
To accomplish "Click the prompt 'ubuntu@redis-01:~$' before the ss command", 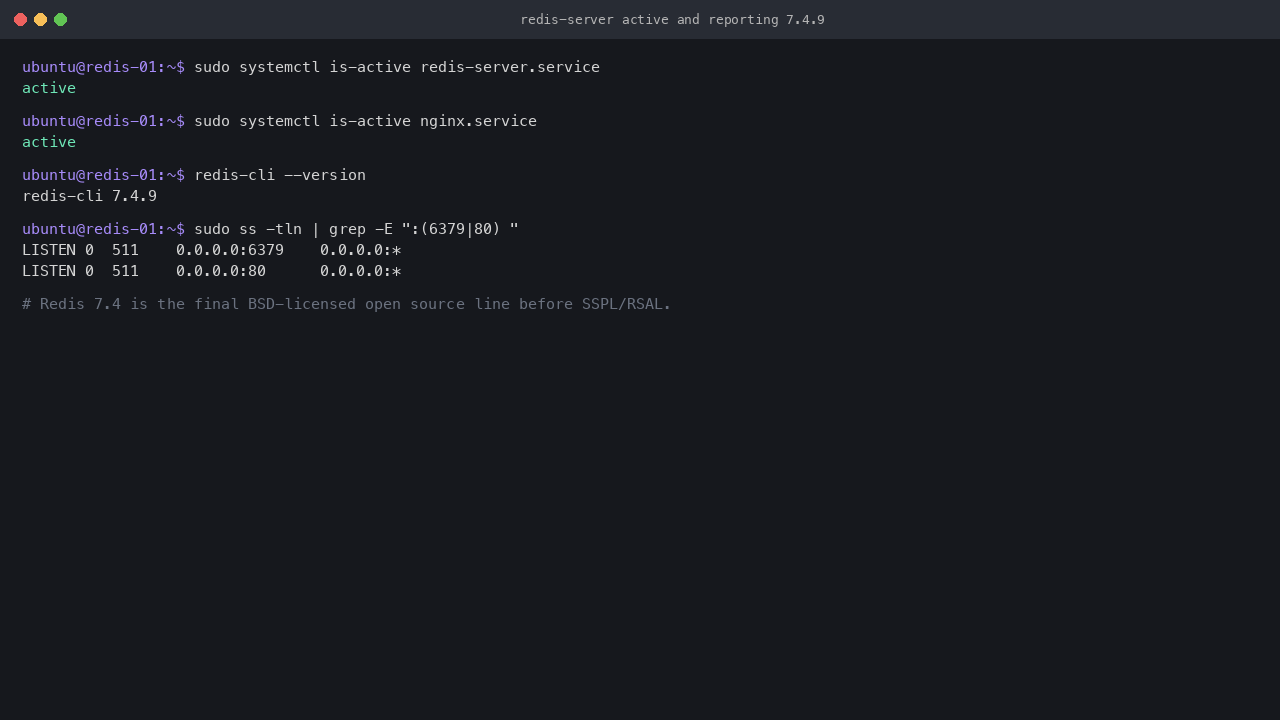I will click(103, 229).
